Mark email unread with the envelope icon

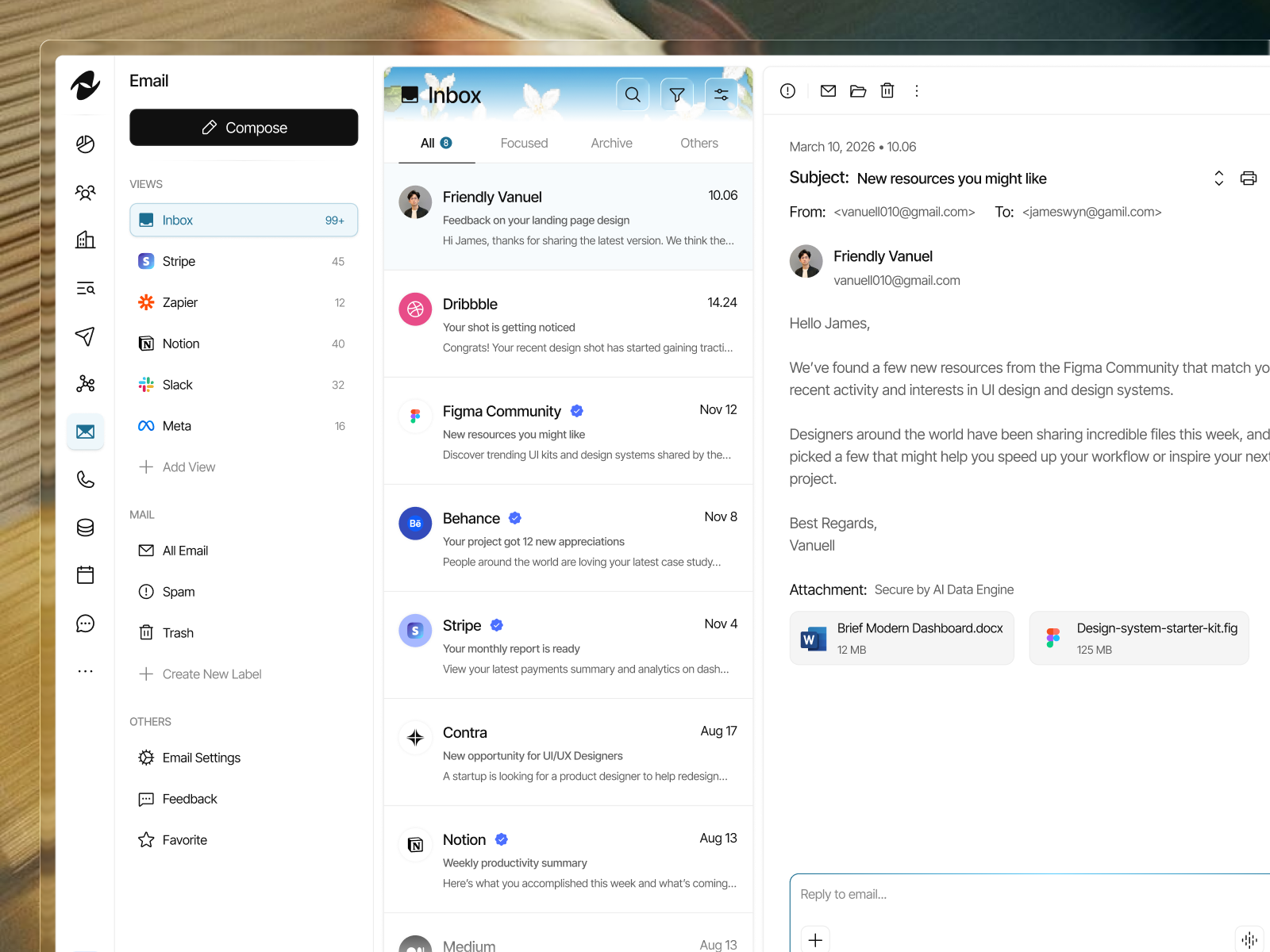coord(828,90)
